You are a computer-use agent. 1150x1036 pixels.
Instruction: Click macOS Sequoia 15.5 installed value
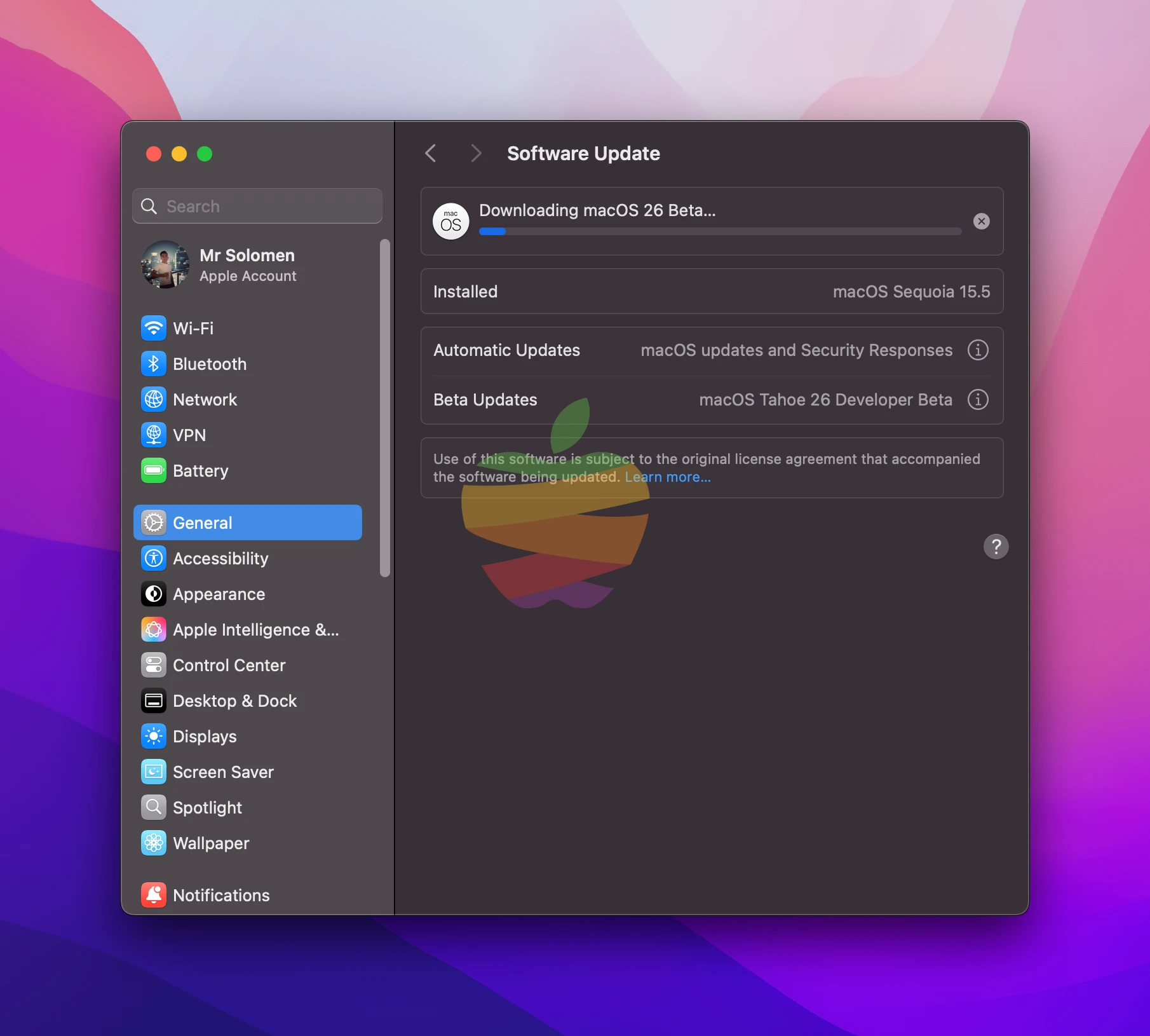click(x=911, y=292)
